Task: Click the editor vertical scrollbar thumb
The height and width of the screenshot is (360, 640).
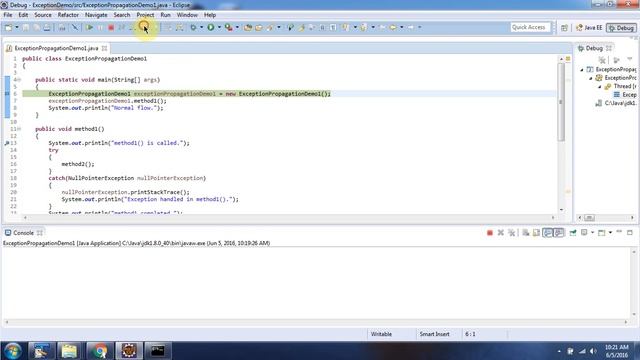Action: pyautogui.click(x=561, y=102)
